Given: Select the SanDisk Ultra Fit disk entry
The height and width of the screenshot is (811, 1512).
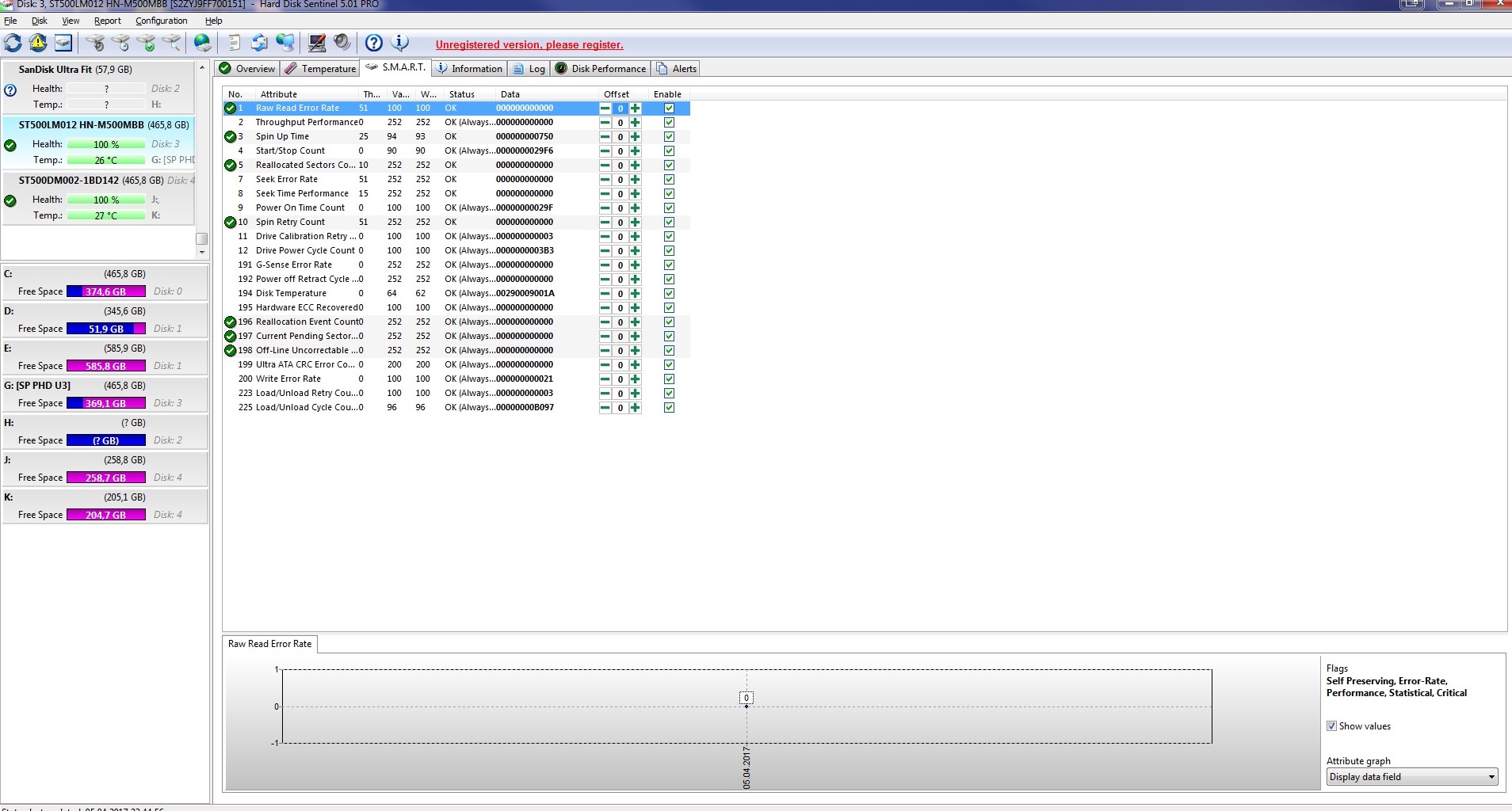Looking at the screenshot, I should (x=99, y=87).
